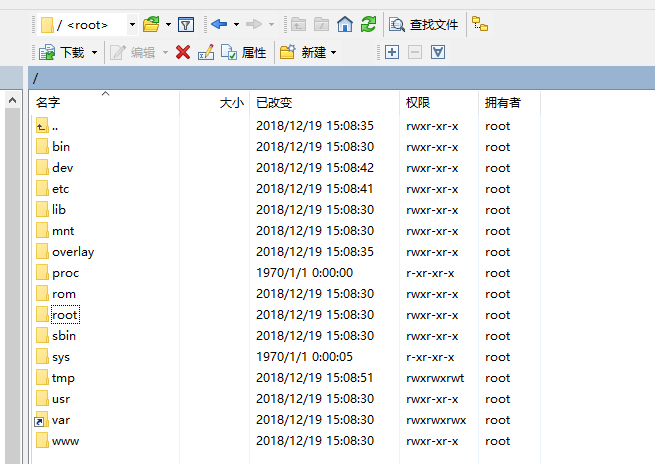Select the root folder
The image size is (655, 464).
[57, 315]
